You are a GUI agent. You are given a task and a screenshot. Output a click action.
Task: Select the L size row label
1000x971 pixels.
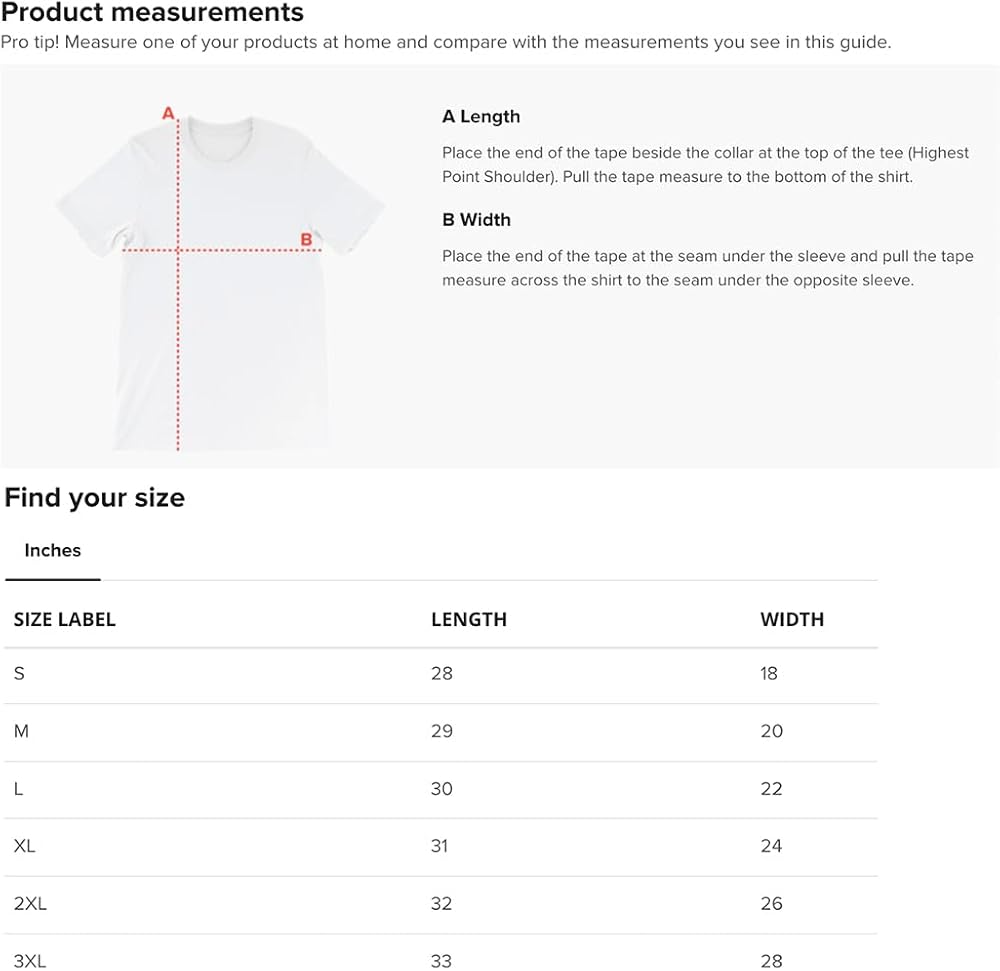pyautogui.click(x=18, y=789)
